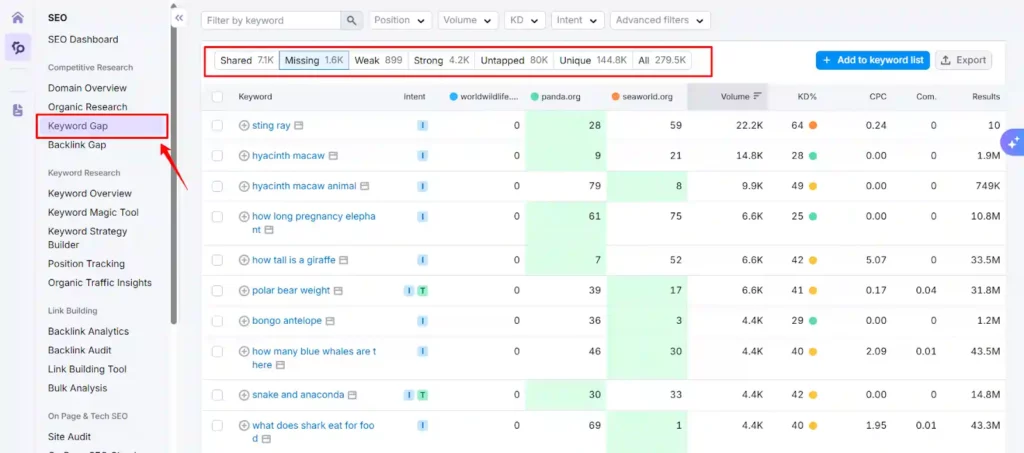Open Backlink Gap in the sidebar
Viewport: 1024px width, 453px height.
pyautogui.click(x=77, y=145)
